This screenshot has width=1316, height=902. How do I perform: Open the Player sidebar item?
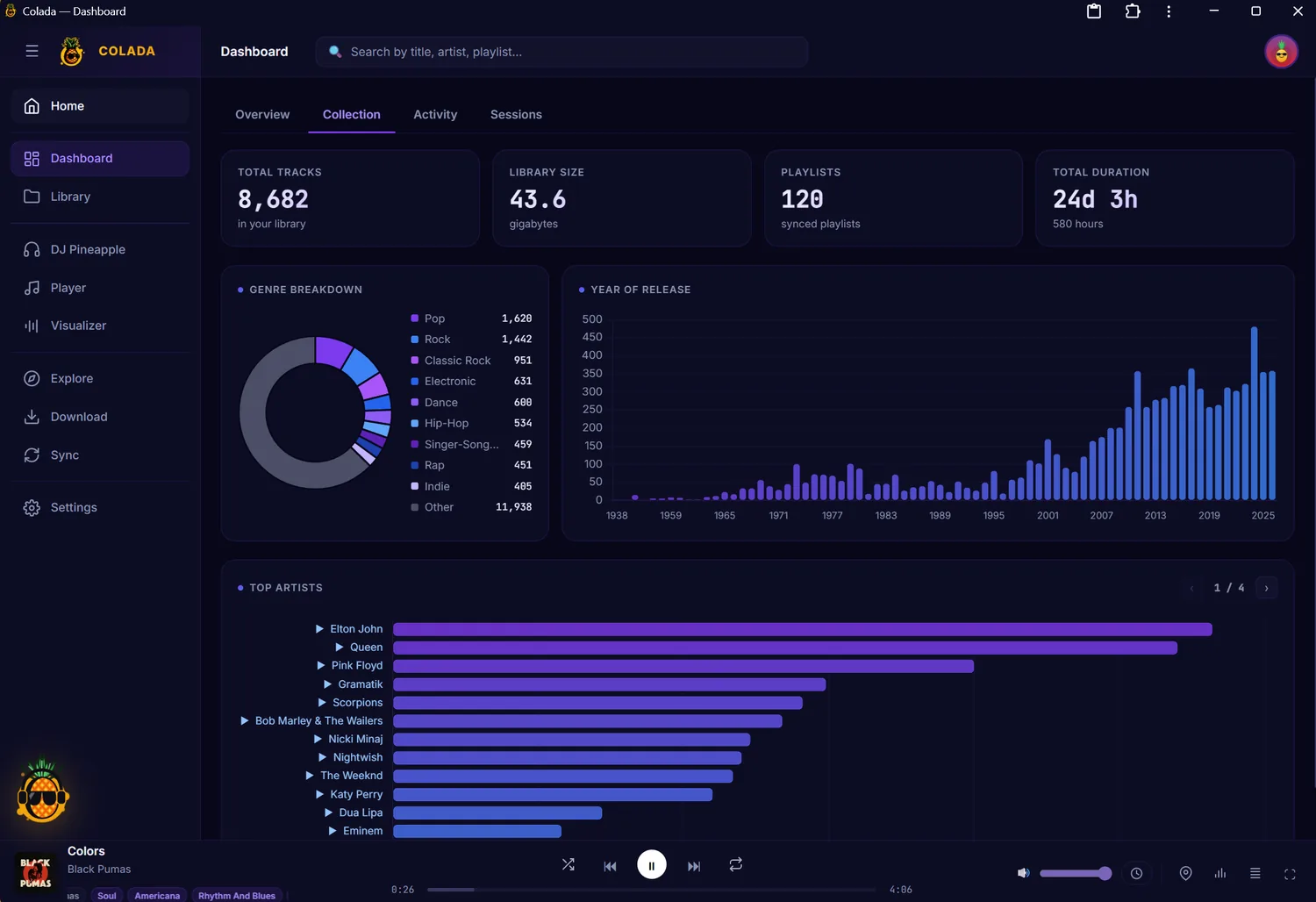(x=100, y=288)
